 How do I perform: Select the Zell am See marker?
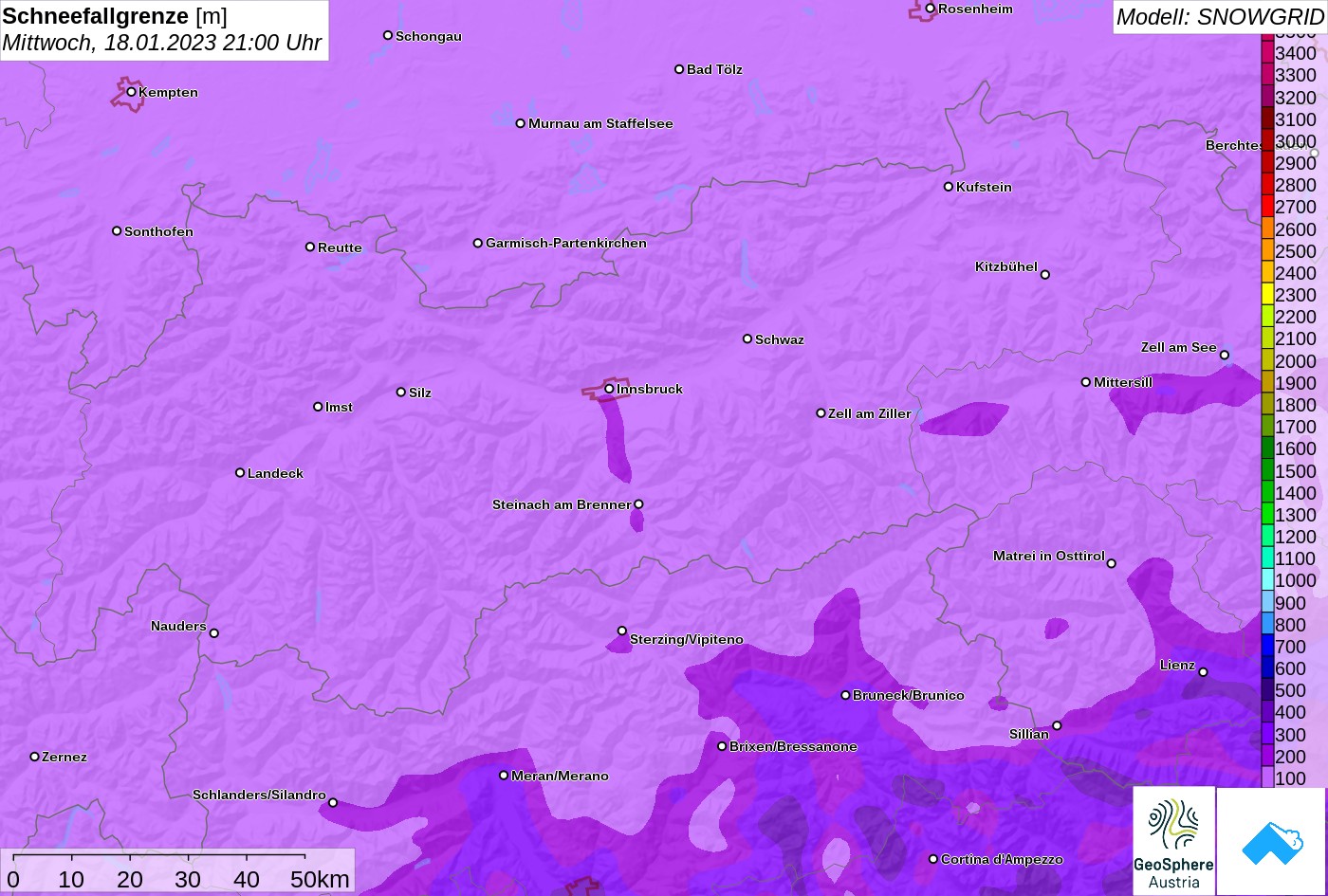point(1225,356)
